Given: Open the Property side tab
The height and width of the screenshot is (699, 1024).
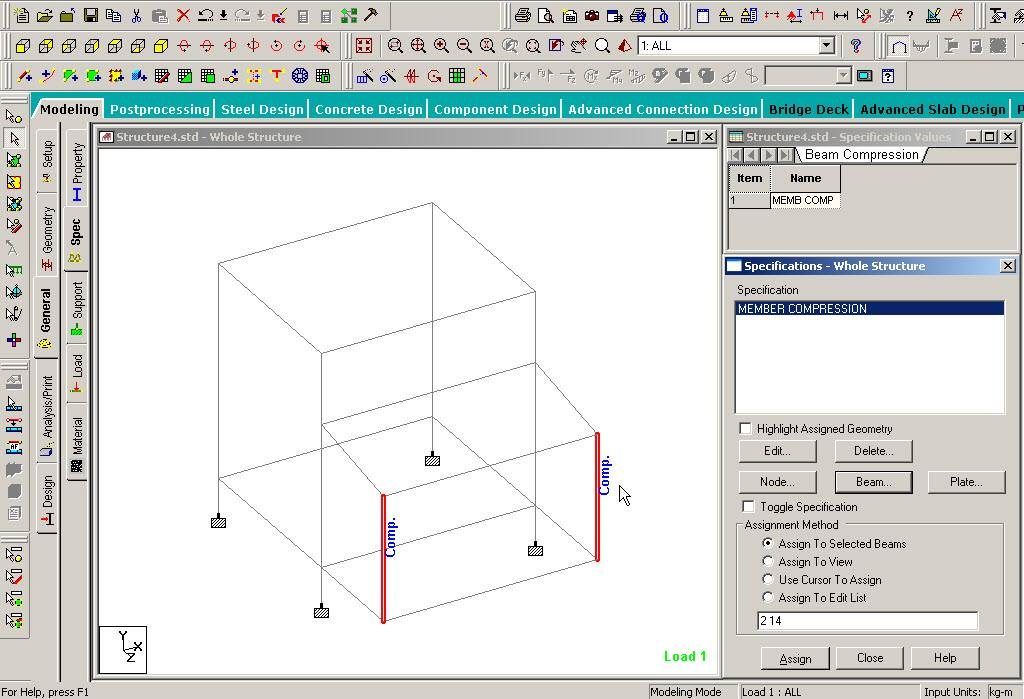Looking at the screenshot, I should click(77, 171).
